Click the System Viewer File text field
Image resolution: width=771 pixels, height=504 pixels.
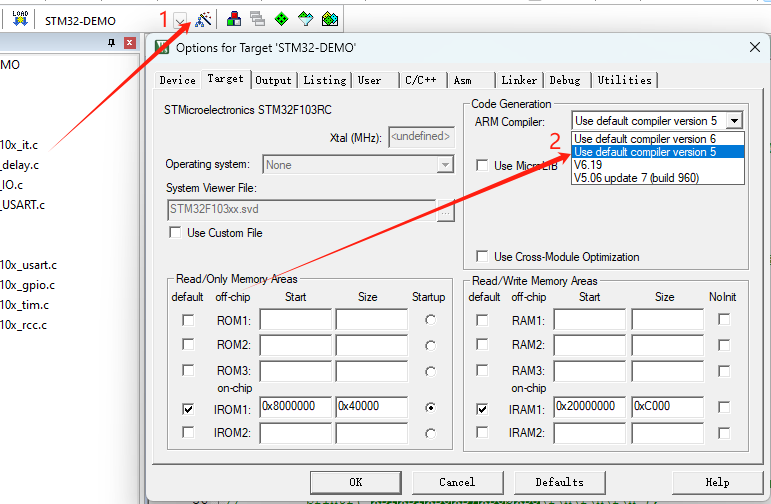coord(301,209)
